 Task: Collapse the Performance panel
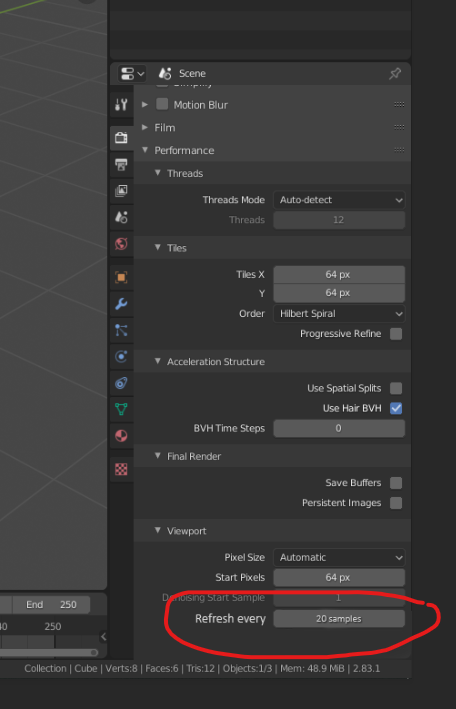coord(145,150)
